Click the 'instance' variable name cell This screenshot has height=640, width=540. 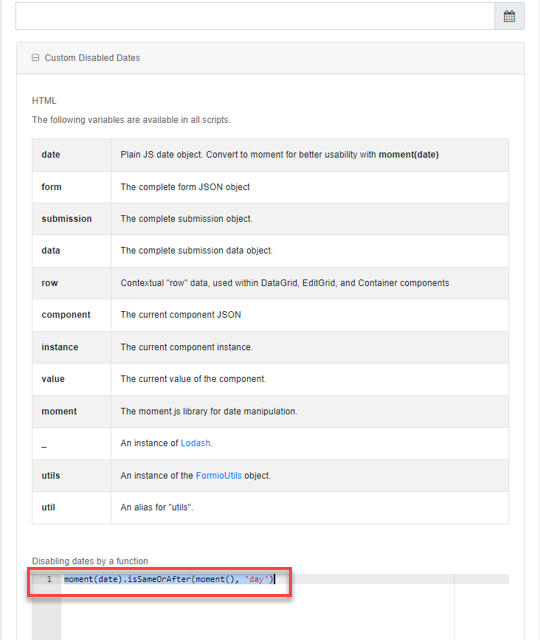[71, 347]
